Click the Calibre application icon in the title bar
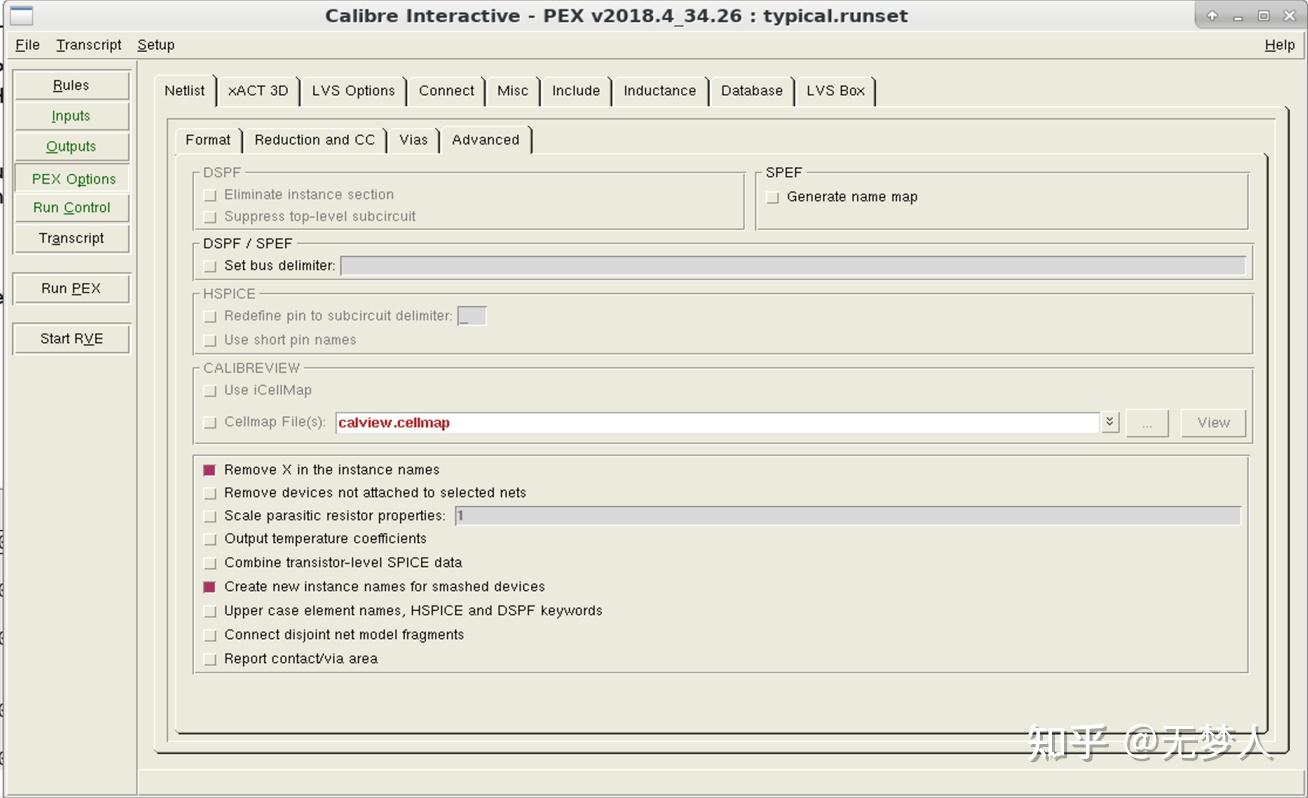This screenshot has width=1308, height=798. [x=22, y=15]
